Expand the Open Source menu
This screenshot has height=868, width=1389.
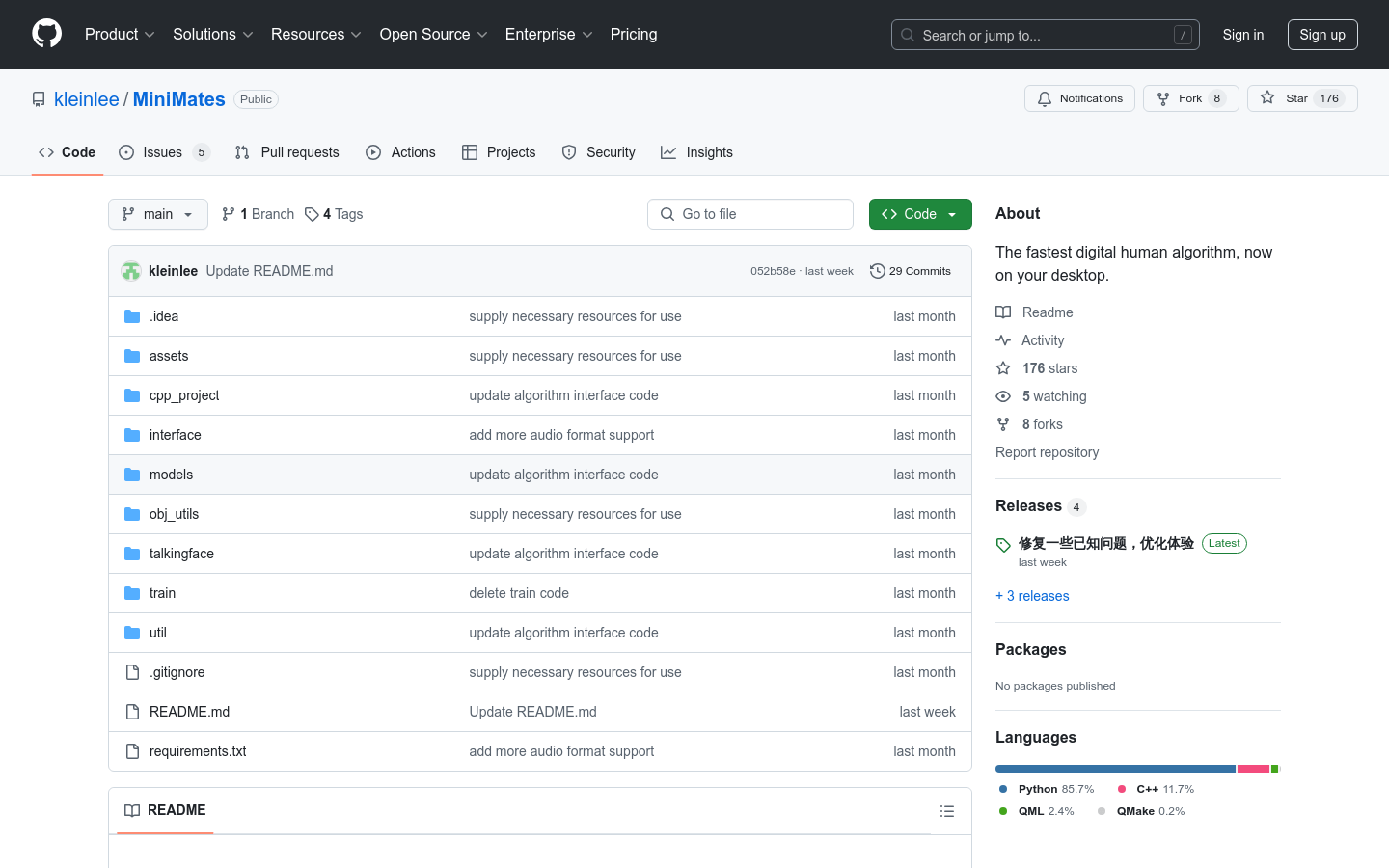pyautogui.click(x=433, y=34)
